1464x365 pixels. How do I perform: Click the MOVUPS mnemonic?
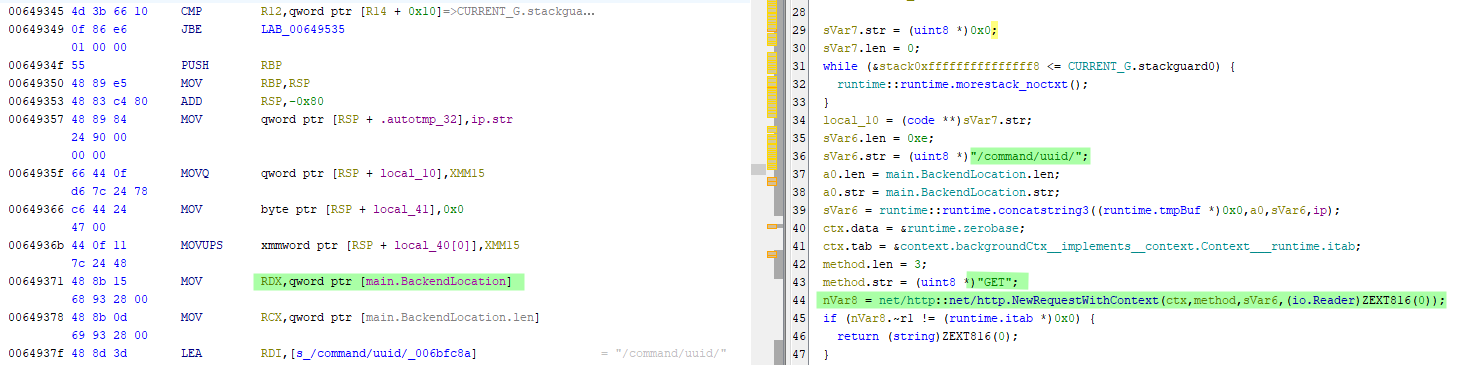pyautogui.click(x=201, y=246)
